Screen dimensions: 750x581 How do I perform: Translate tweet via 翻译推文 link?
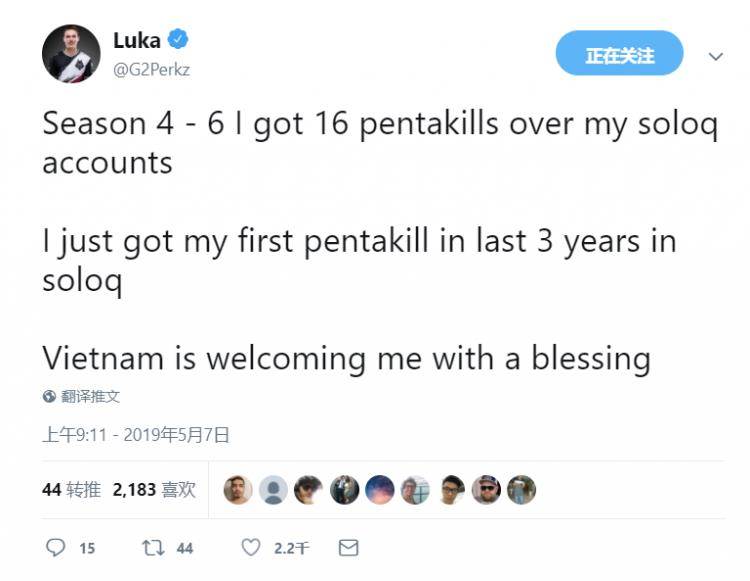pyautogui.click(x=90, y=396)
